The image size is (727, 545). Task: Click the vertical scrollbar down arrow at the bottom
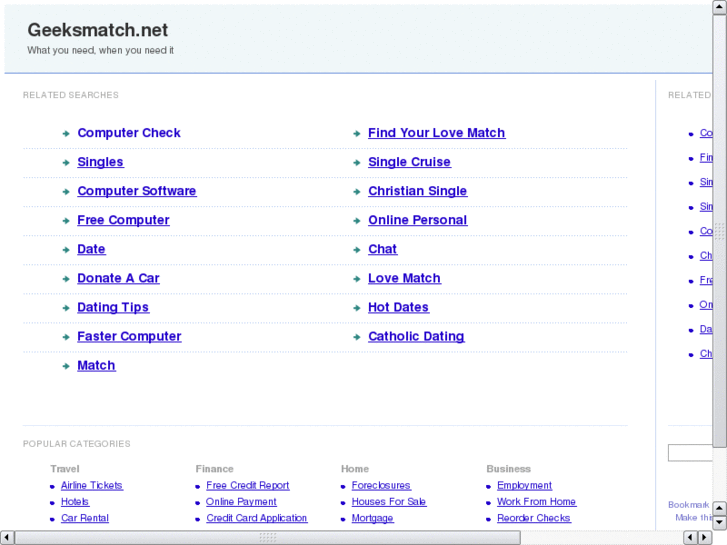pos(720,523)
